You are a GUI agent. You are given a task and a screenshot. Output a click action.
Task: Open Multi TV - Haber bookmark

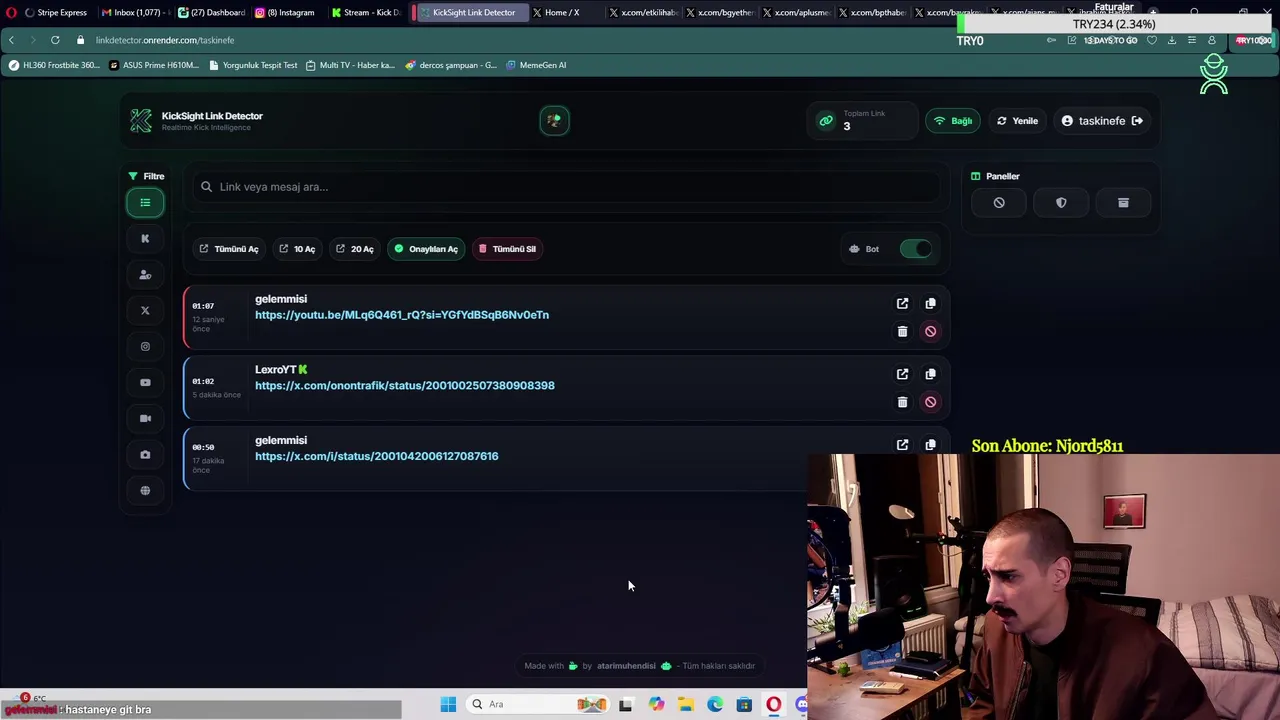[x=350, y=65]
